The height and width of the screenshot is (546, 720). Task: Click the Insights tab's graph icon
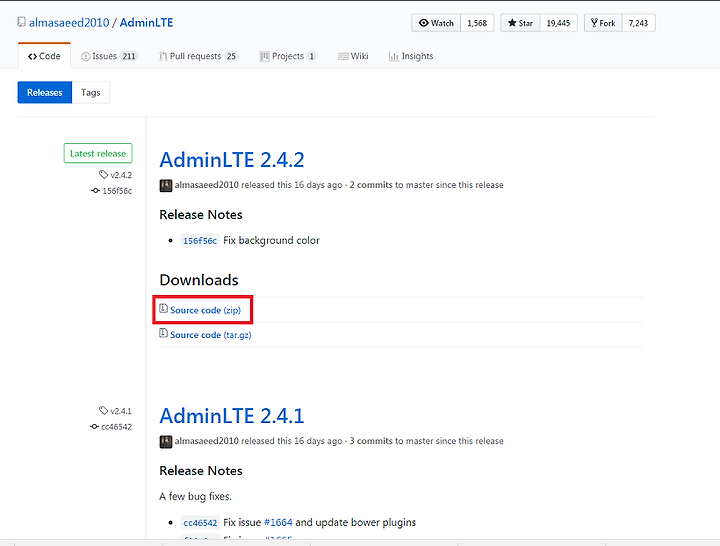click(x=394, y=56)
